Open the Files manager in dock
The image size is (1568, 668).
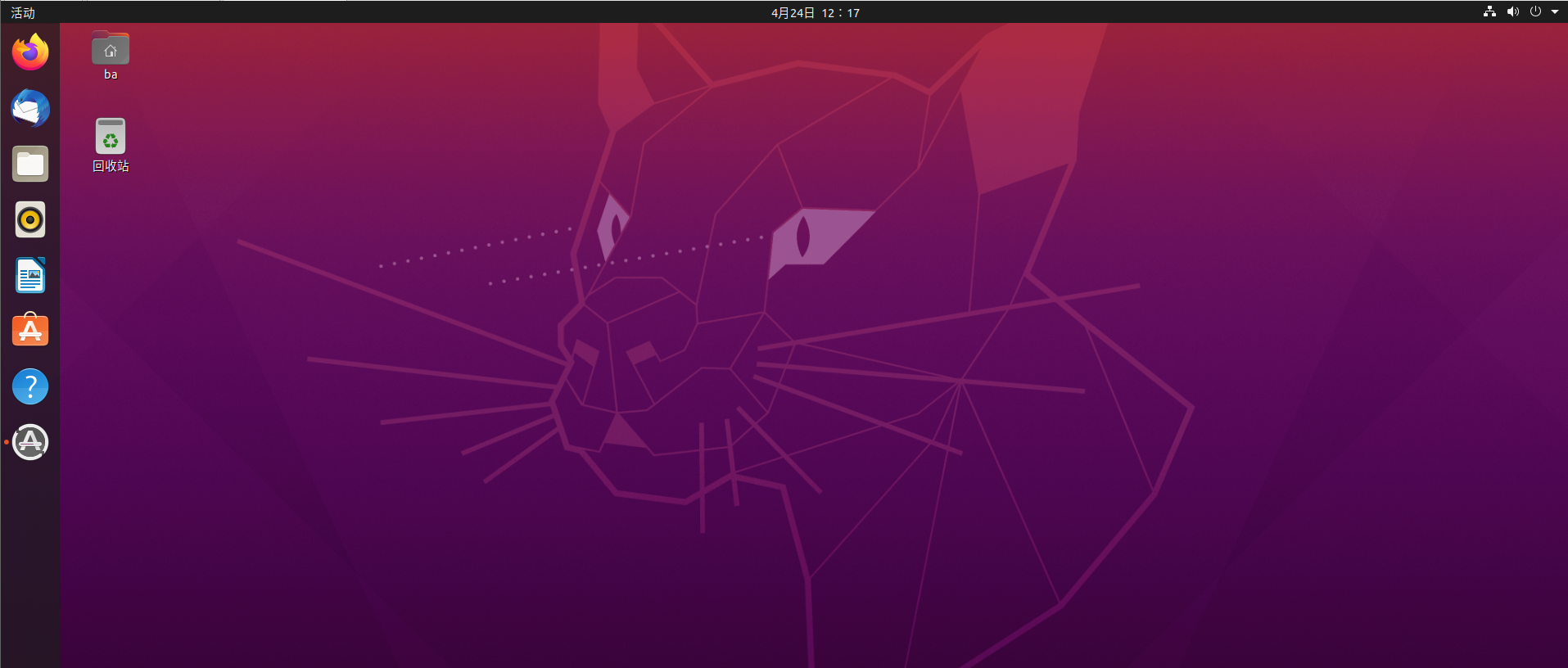pos(30,164)
